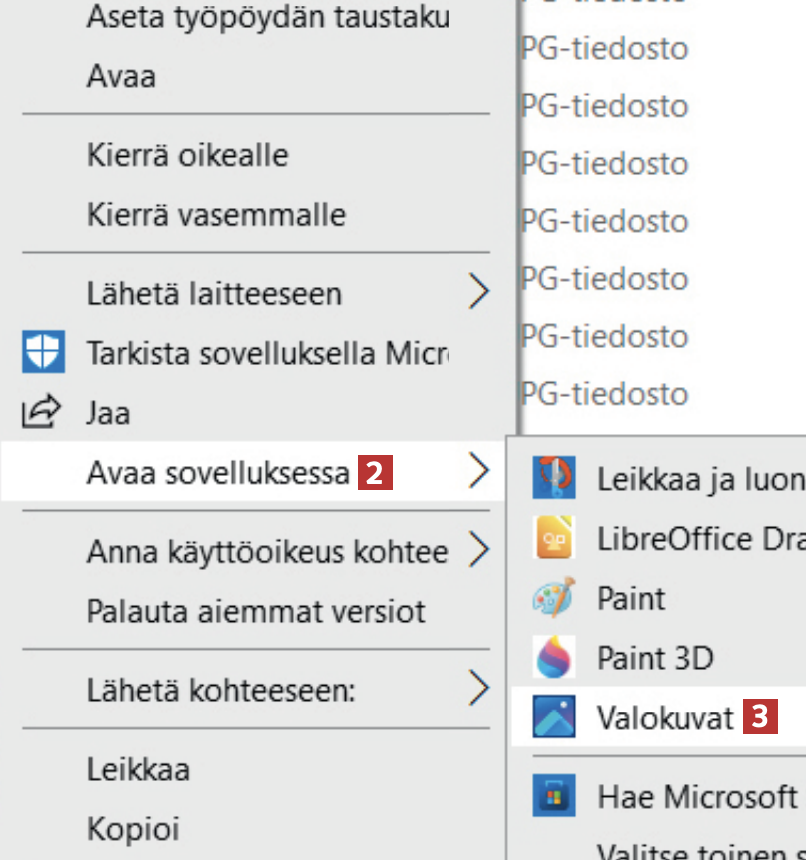
Task: Click the Jaa share icon
Action: coord(42,411)
